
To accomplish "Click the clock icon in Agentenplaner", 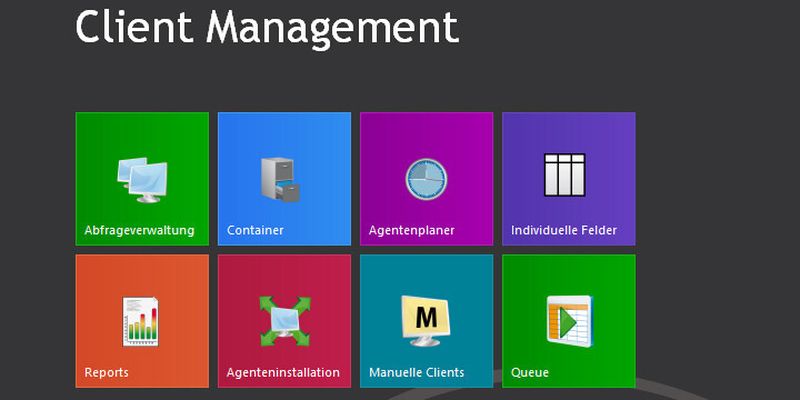I will (427, 180).
